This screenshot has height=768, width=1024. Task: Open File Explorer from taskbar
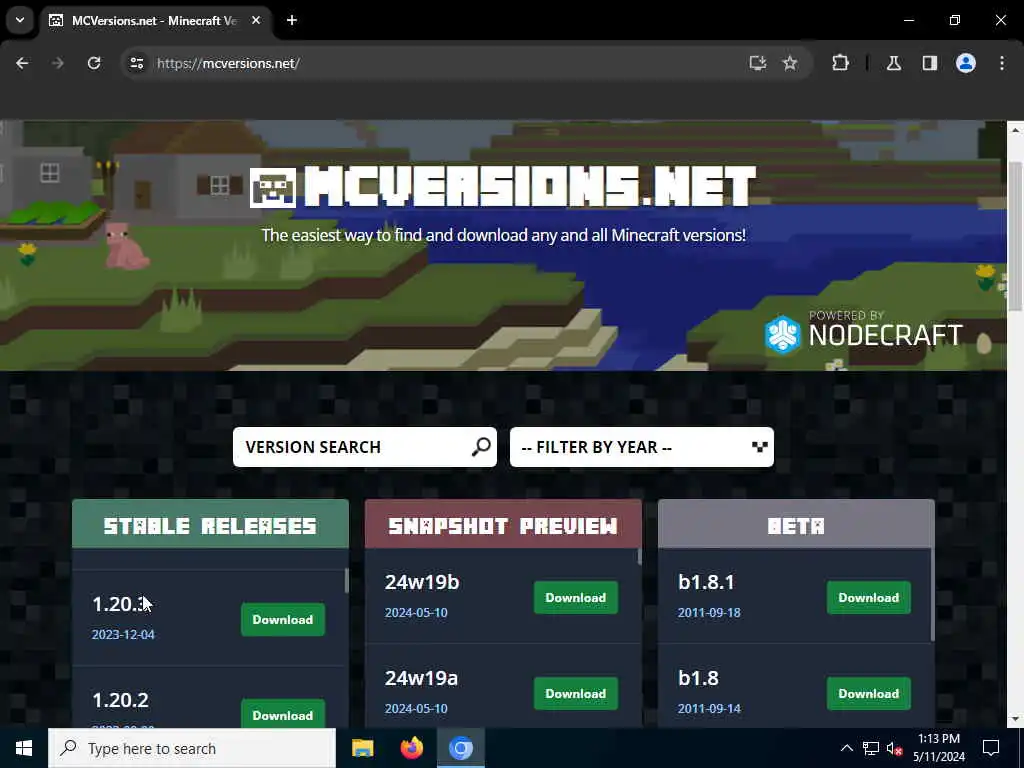tap(362, 748)
